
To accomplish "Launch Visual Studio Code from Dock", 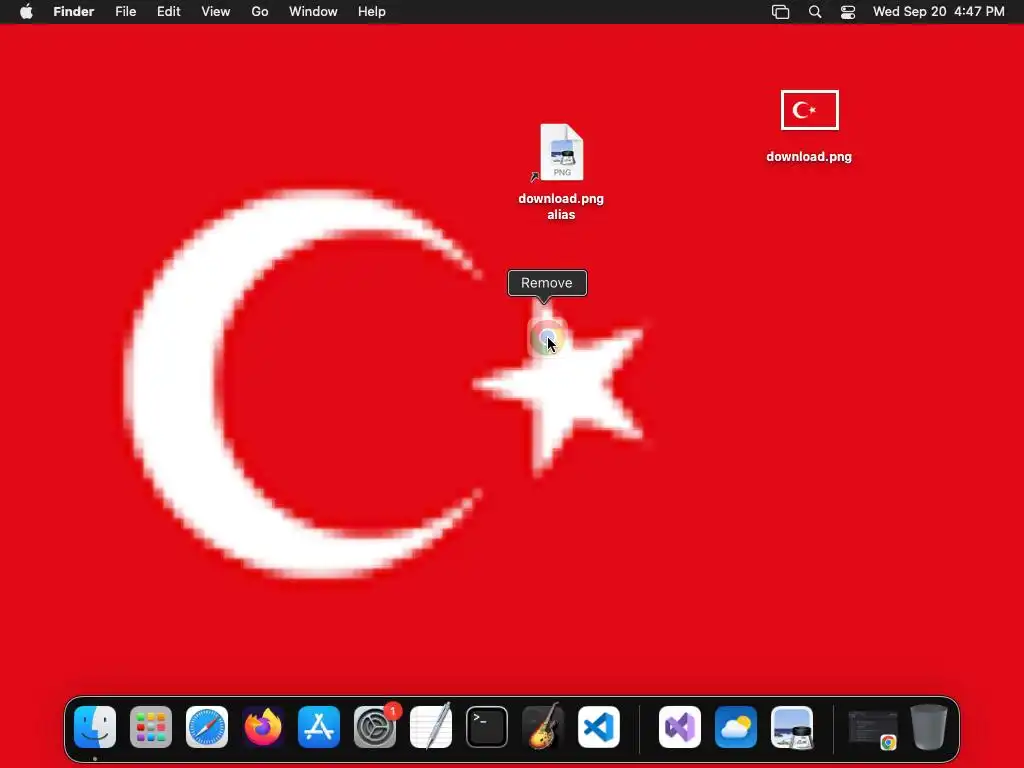I will [599, 727].
